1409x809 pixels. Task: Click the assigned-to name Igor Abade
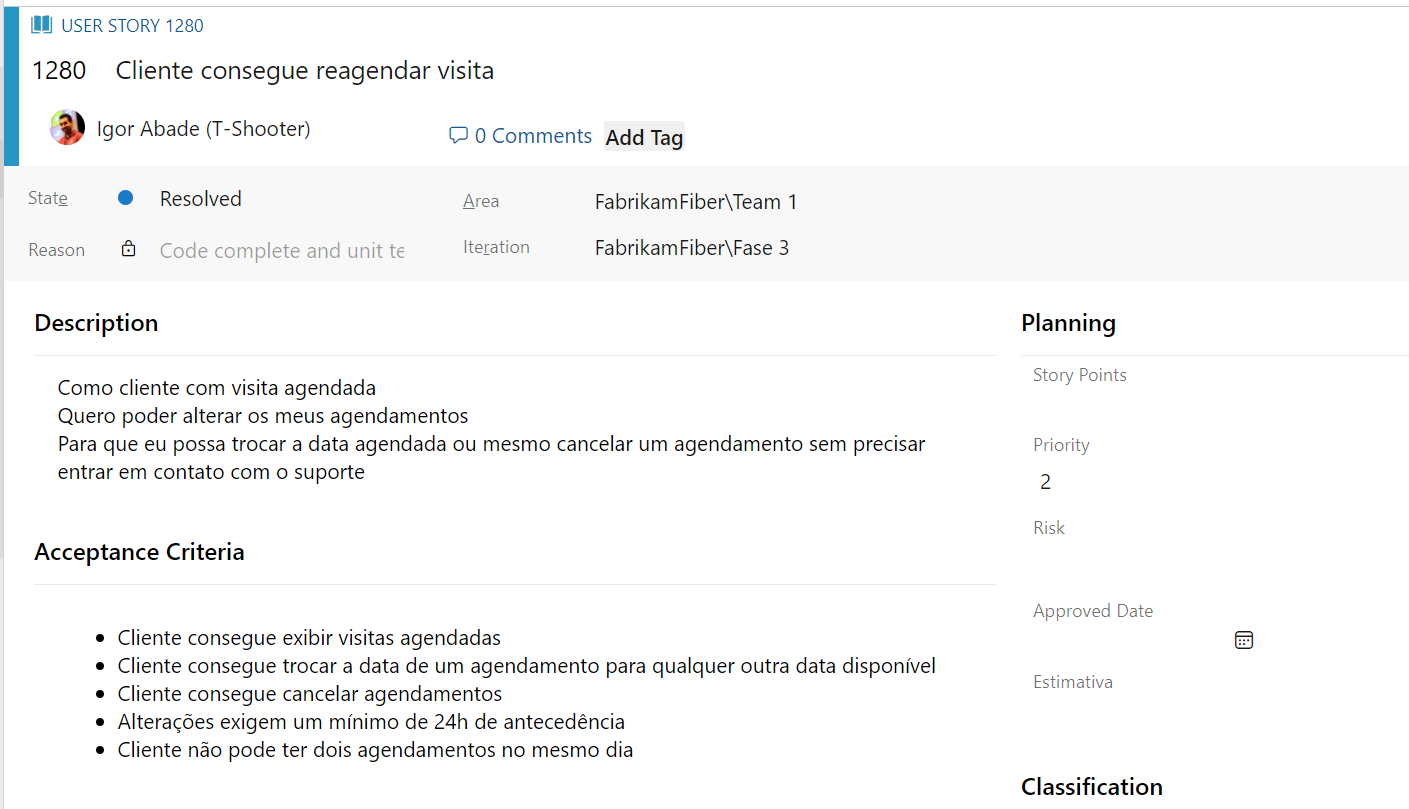(203, 129)
